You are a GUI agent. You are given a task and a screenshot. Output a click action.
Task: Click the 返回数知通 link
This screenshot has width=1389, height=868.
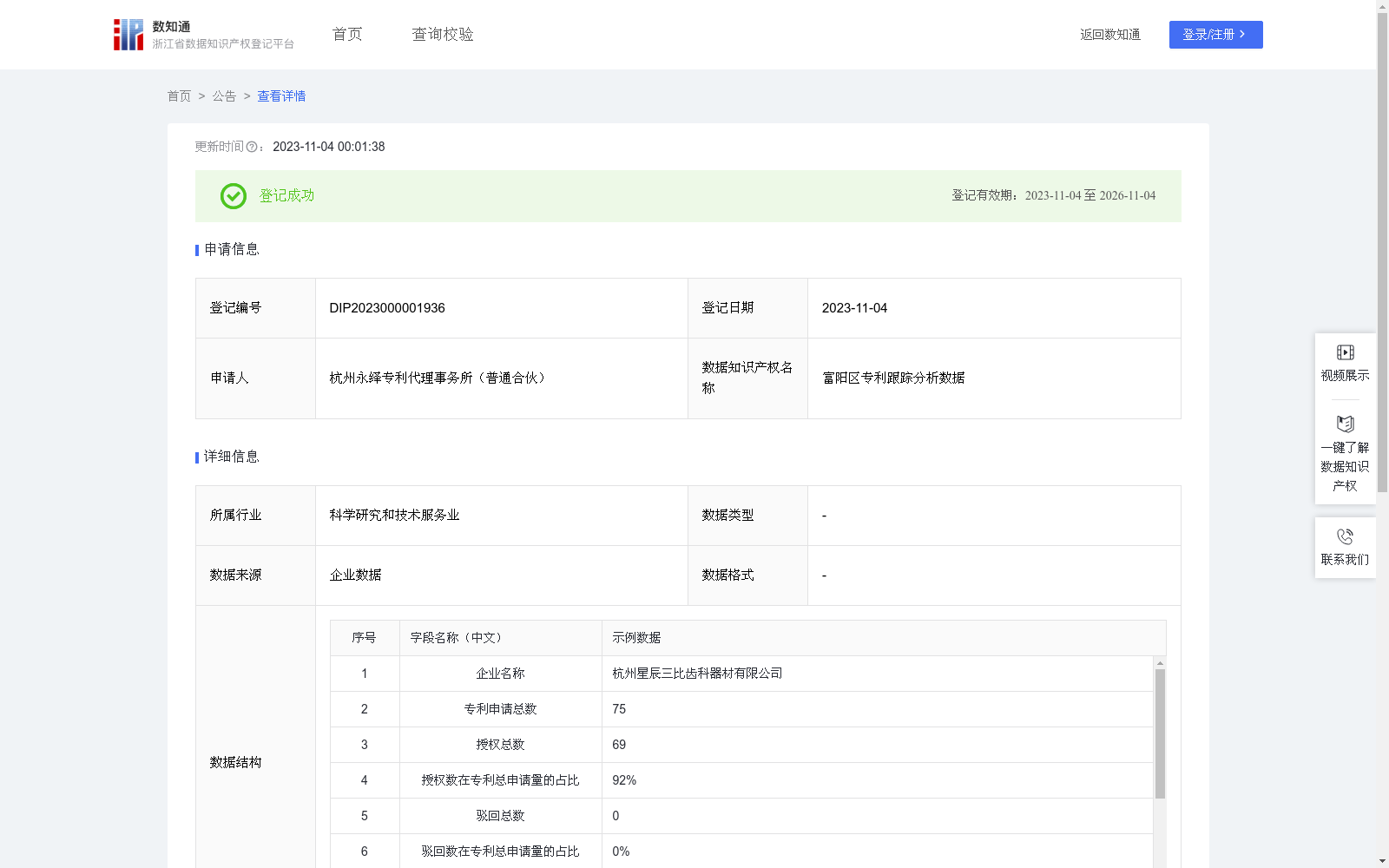point(1110,35)
